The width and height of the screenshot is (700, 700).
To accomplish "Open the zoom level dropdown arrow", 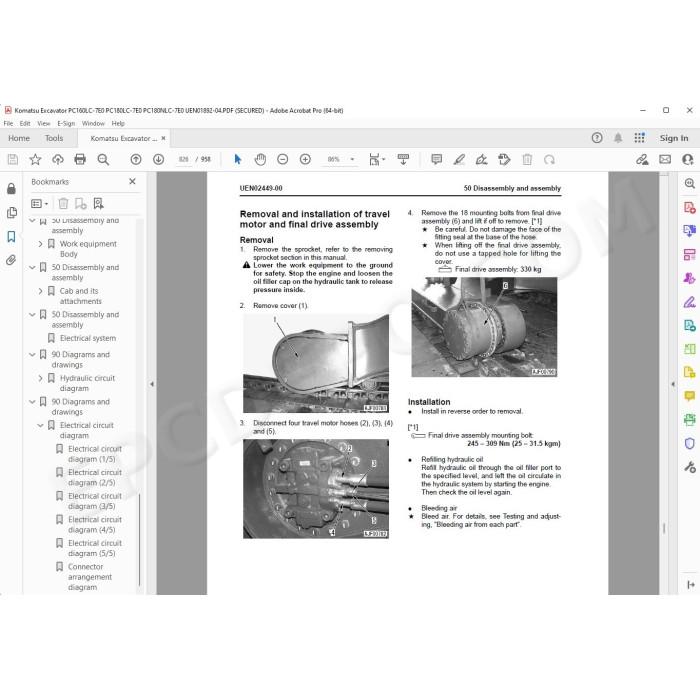I will [352, 159].
